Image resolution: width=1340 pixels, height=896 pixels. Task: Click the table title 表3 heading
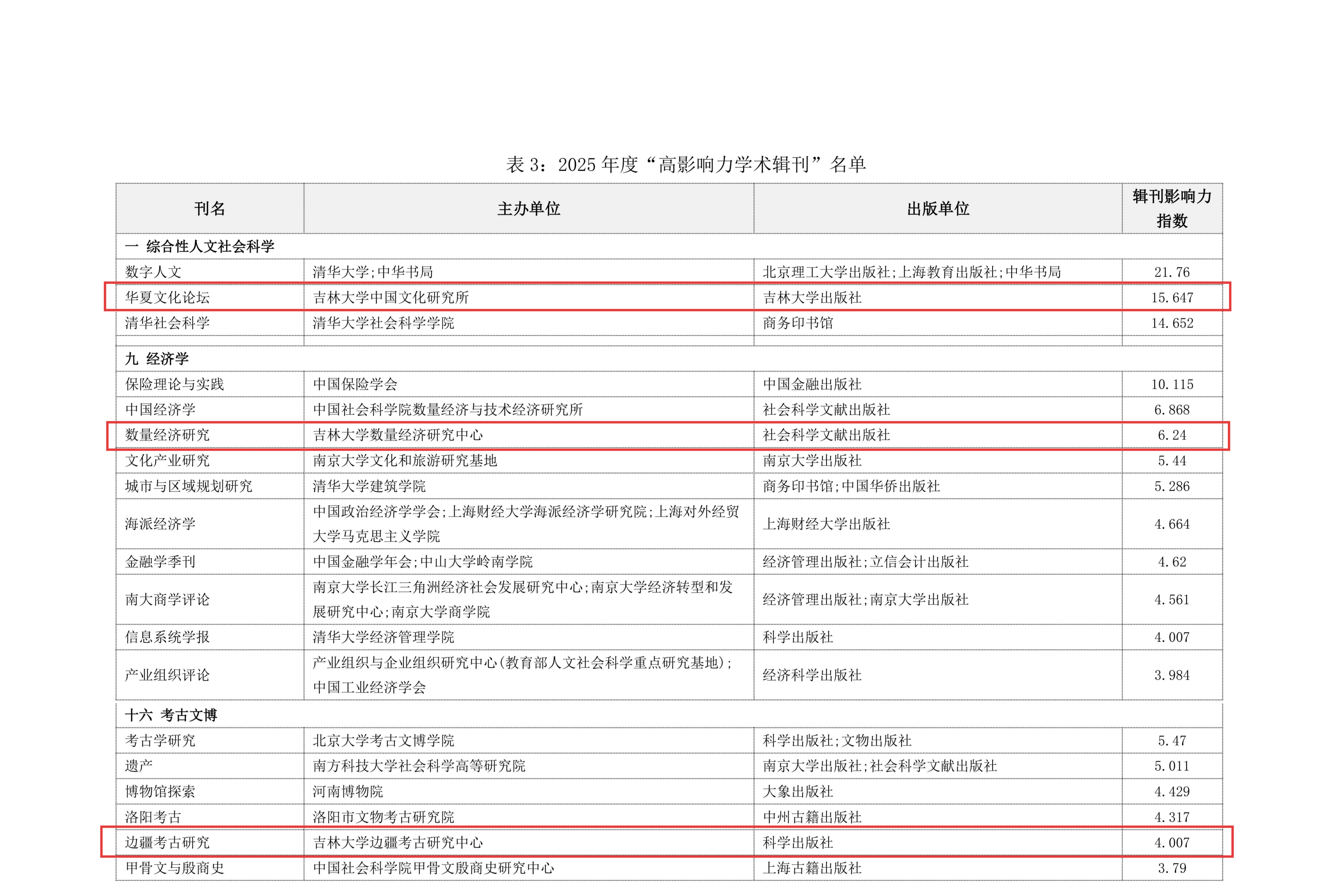tap(685, 164)
